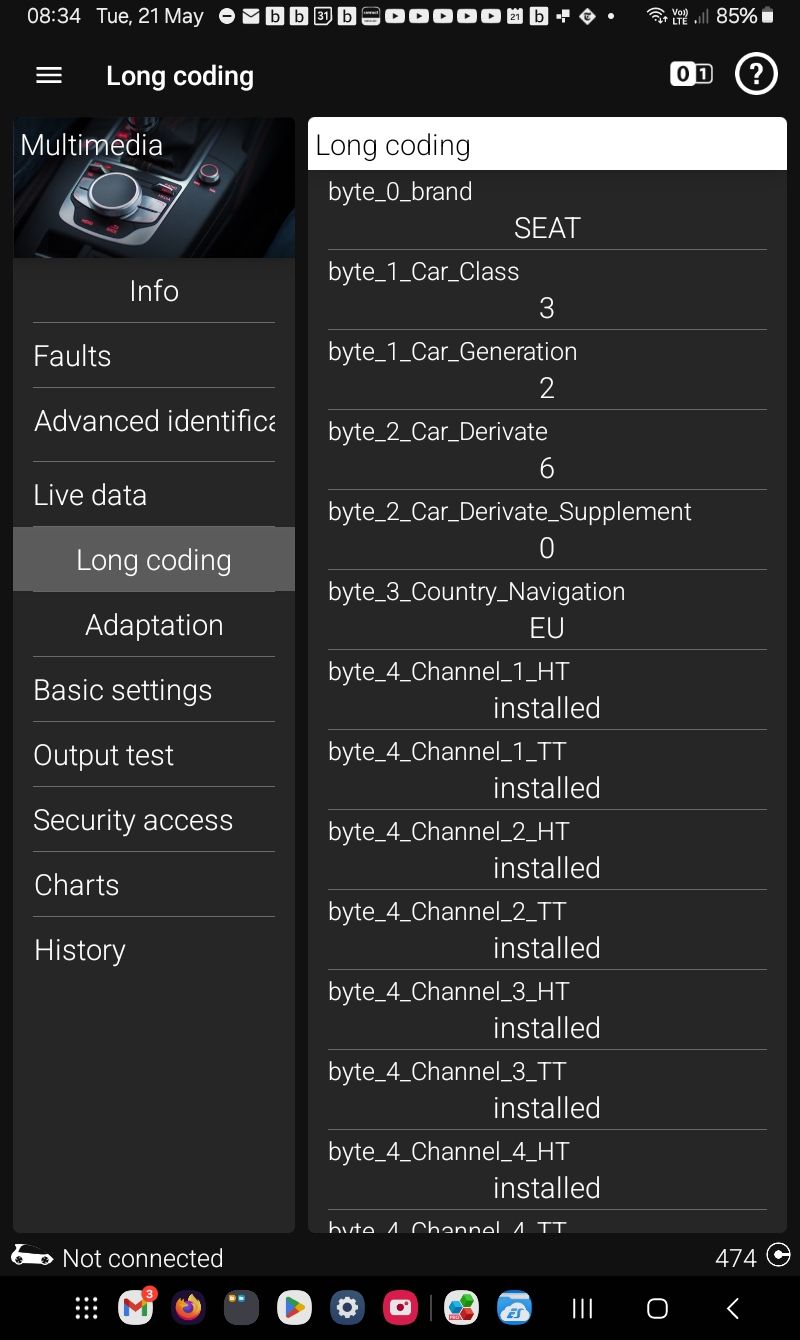Open the help question mark icon

(756, 75)
